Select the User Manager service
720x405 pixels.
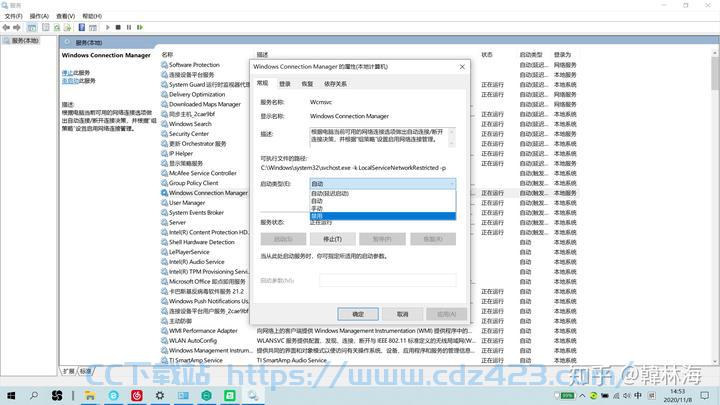coord(187,202)
